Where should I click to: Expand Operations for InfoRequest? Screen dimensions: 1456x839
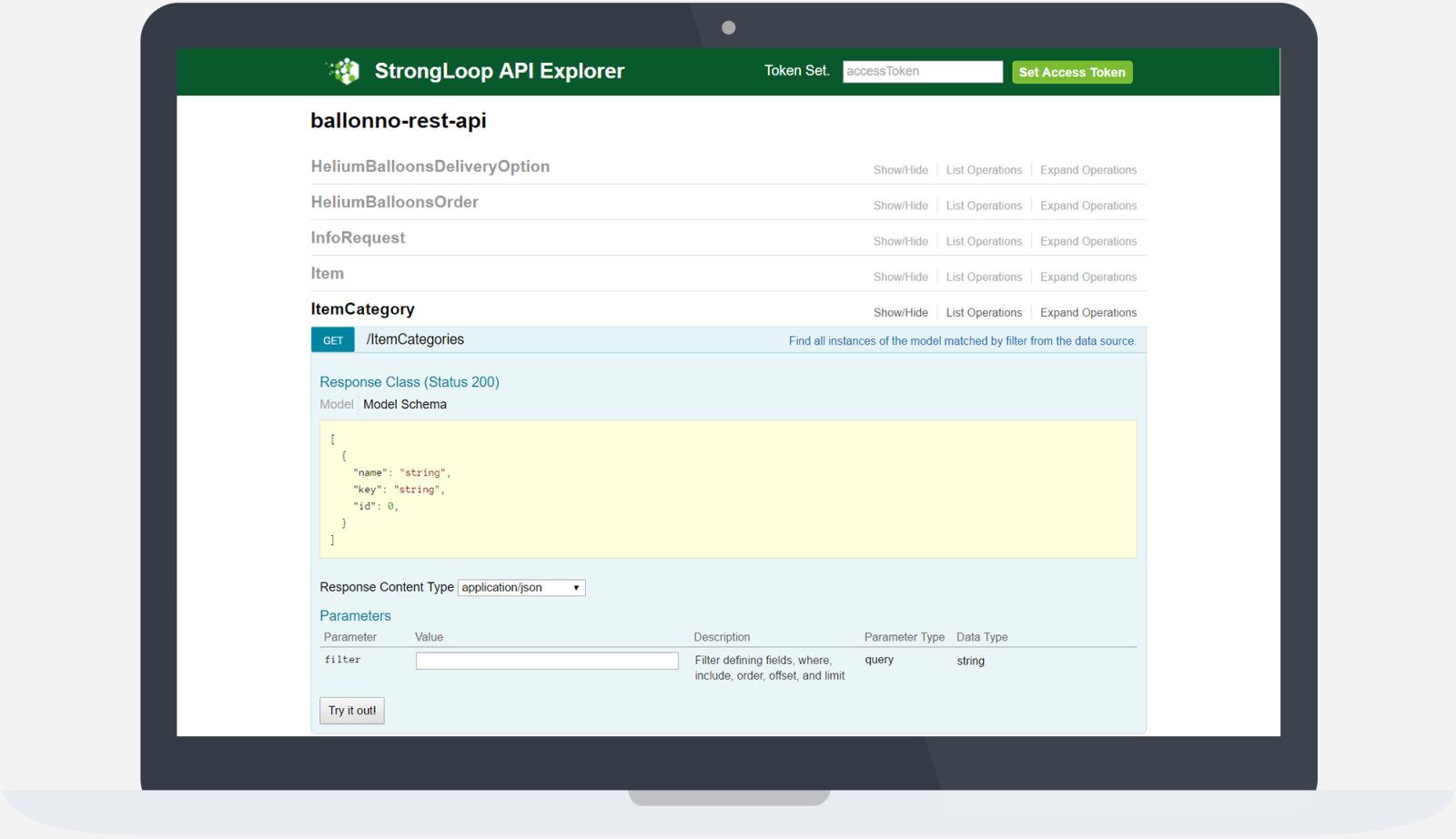(1088, 241)
